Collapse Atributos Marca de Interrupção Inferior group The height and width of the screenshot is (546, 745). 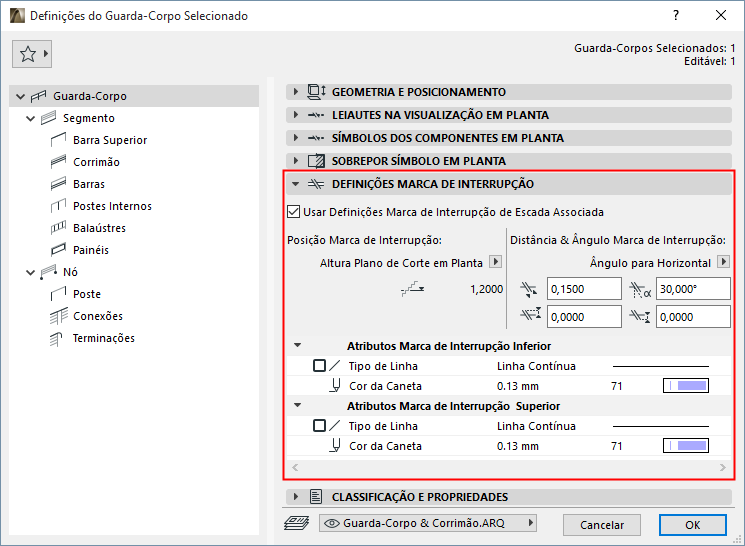tap(298, 345)
